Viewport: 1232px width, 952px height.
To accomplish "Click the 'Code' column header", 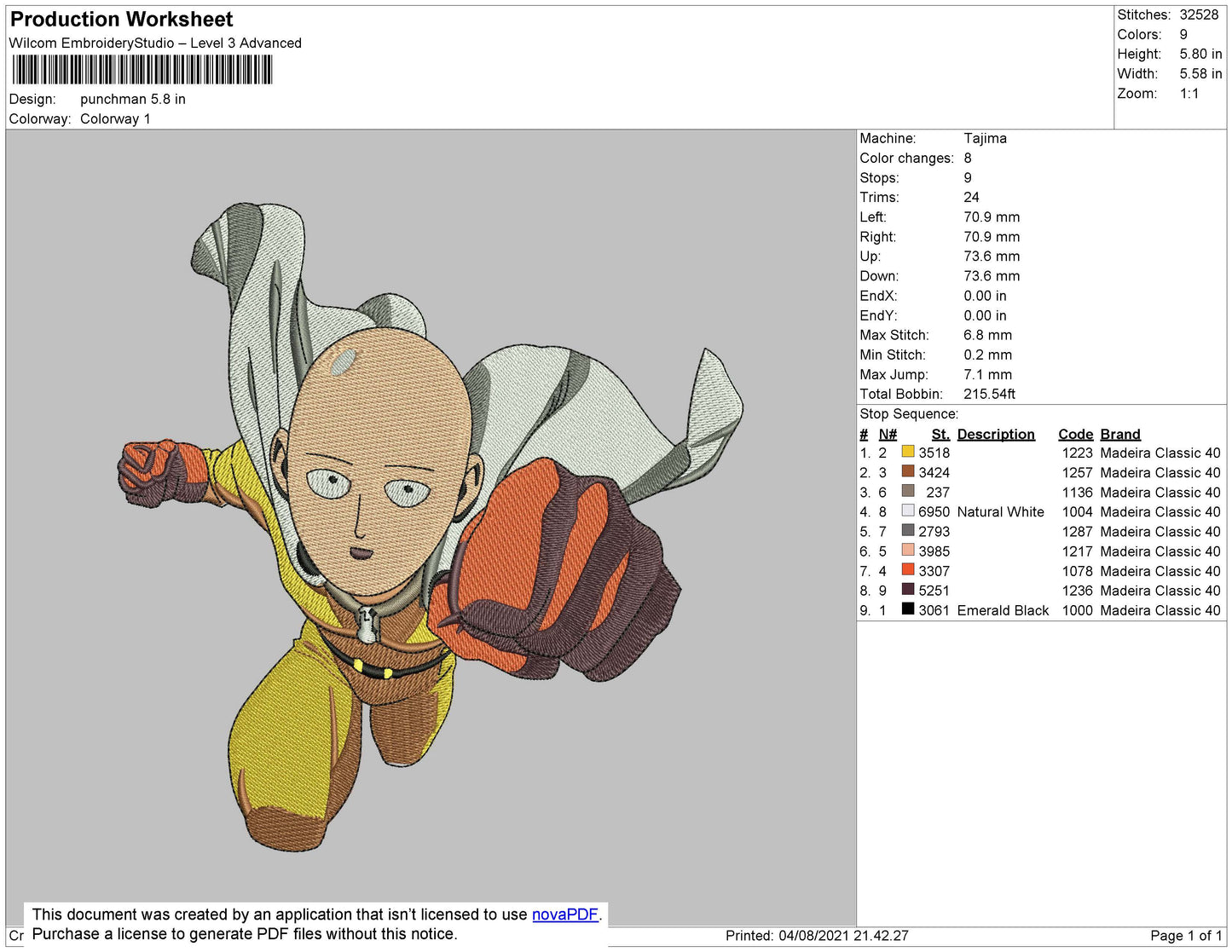I will [1075, 435].
